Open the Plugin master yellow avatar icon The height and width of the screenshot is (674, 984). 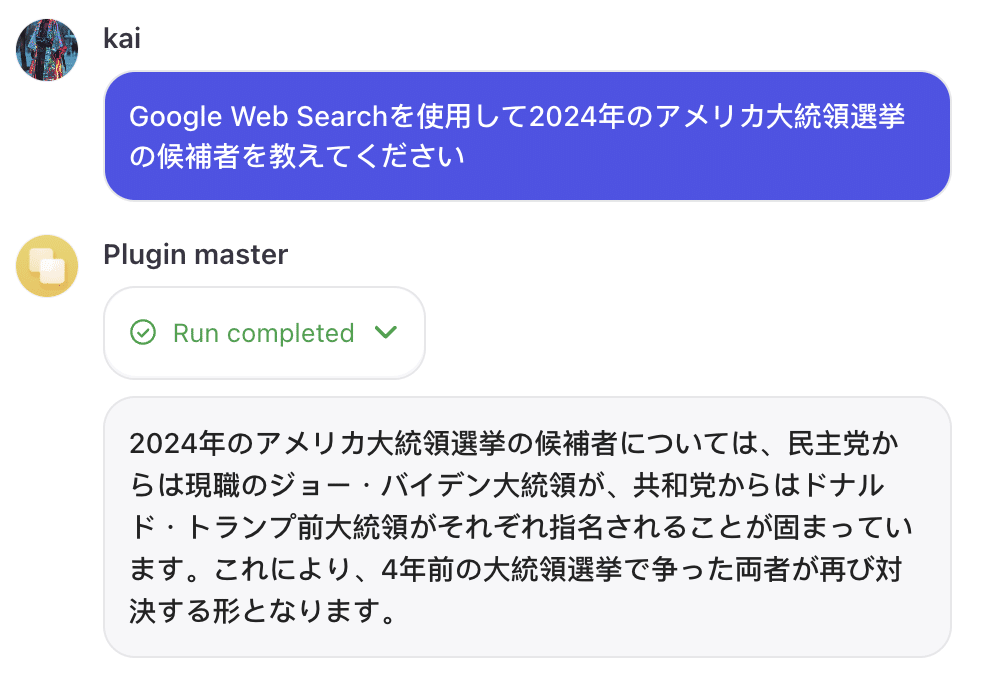[x=47, y=266]
